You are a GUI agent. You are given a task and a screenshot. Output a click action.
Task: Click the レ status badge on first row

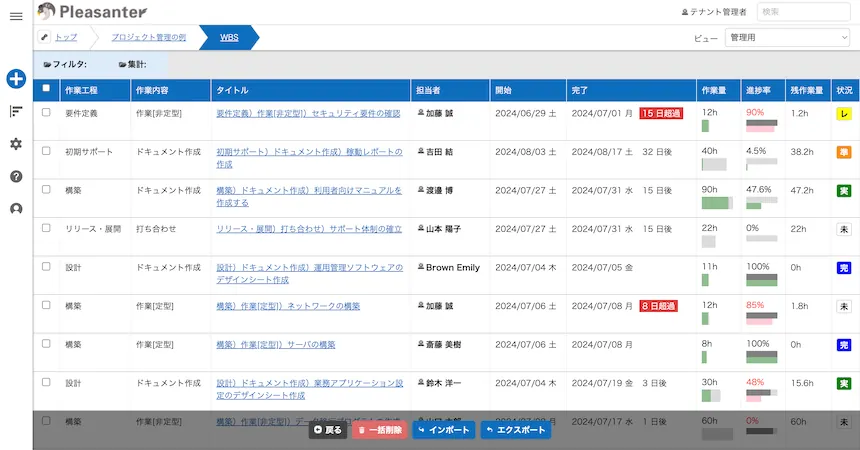(x=844, y=114)
